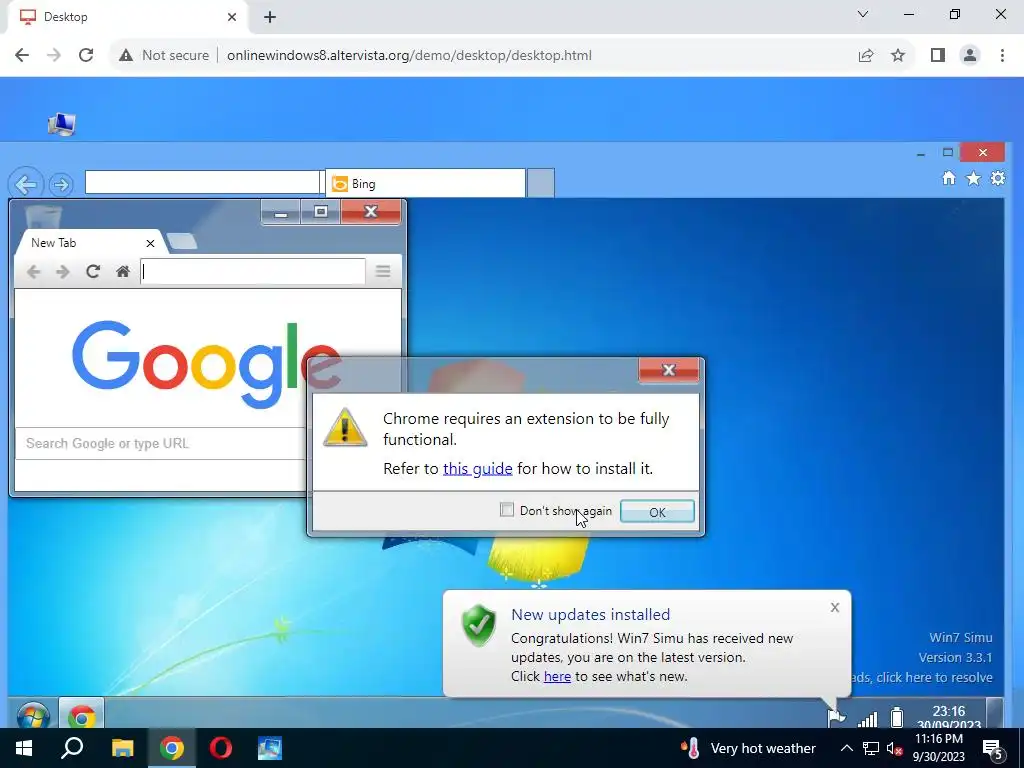Click the battery tray icon in Win7 Simu
This screenshot has width=1024, height=768.
click(x=897, y=717)
